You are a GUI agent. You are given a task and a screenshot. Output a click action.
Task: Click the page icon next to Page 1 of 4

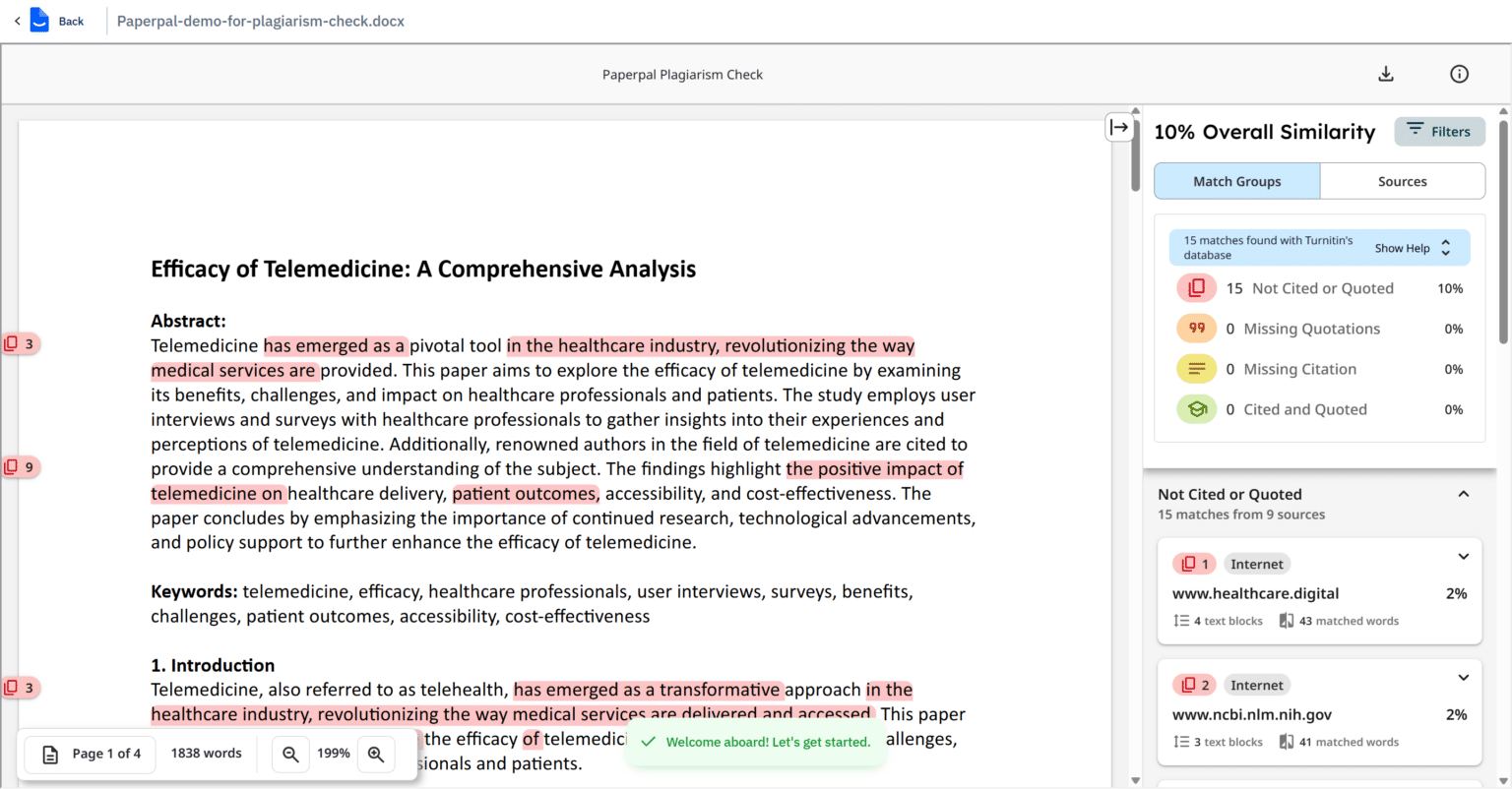tap(50, 755)
